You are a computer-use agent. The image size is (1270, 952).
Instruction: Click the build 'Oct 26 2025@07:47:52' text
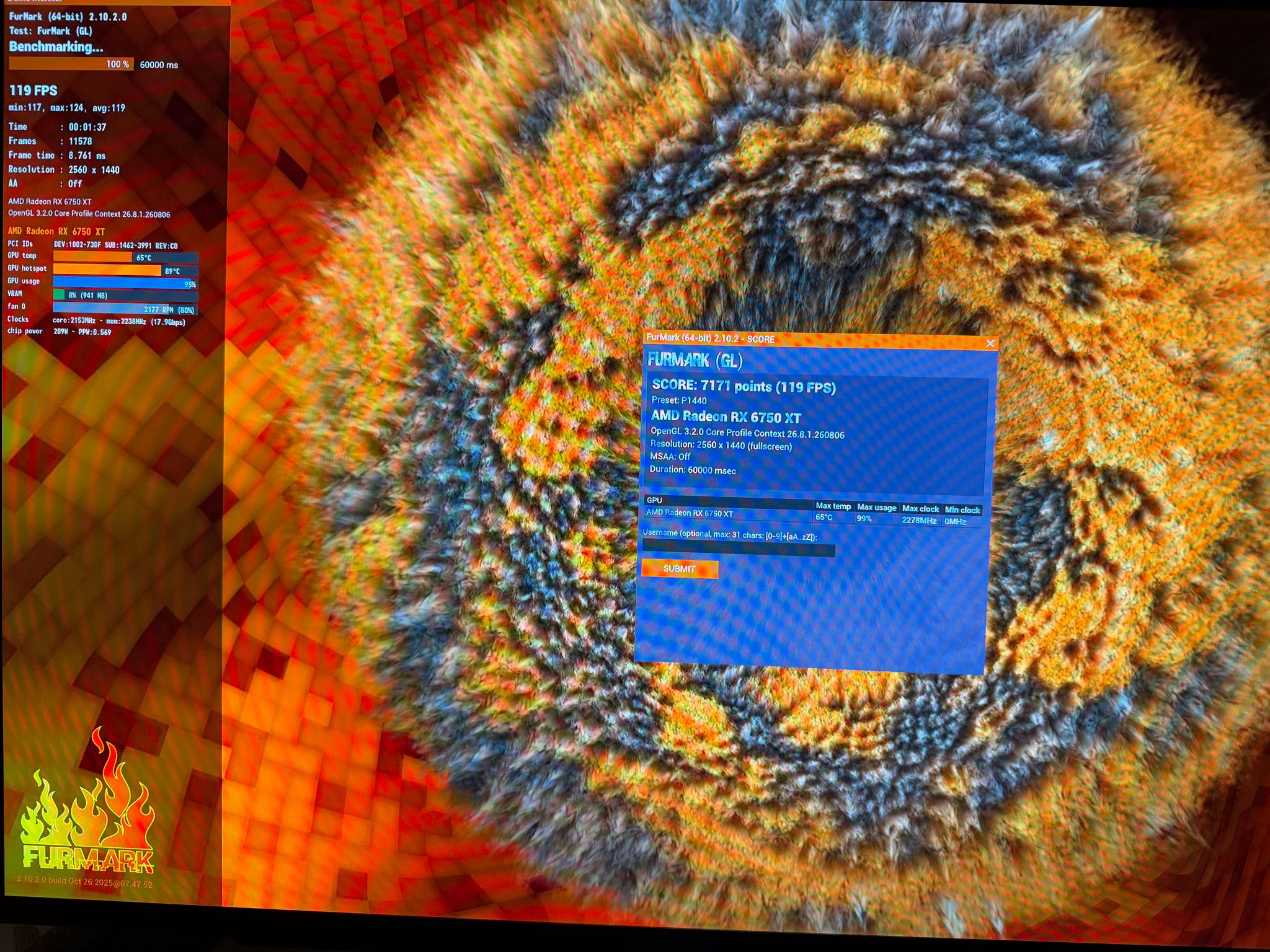click(110, 884)
